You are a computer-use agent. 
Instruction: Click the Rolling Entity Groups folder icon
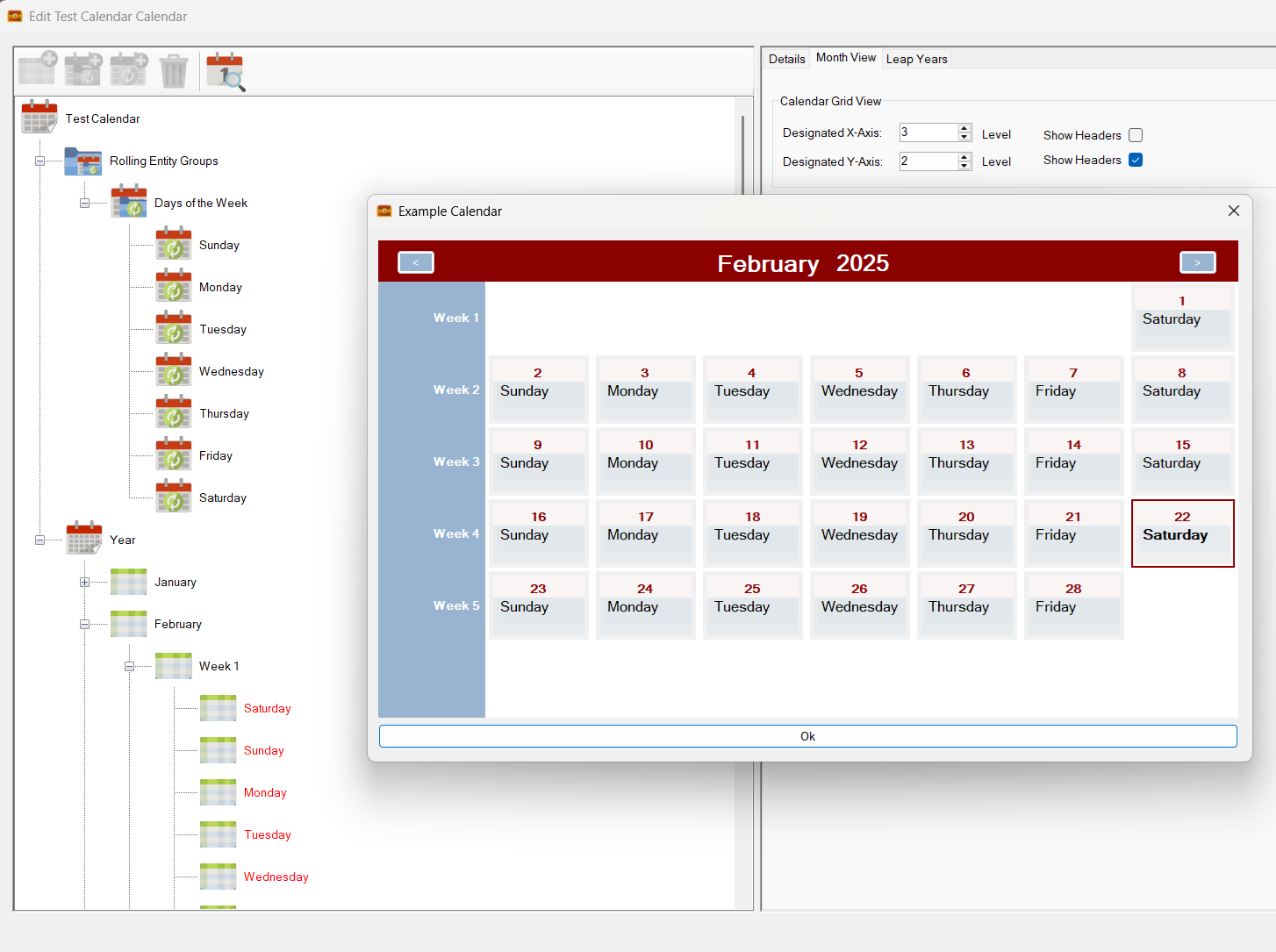click(83, 161)
